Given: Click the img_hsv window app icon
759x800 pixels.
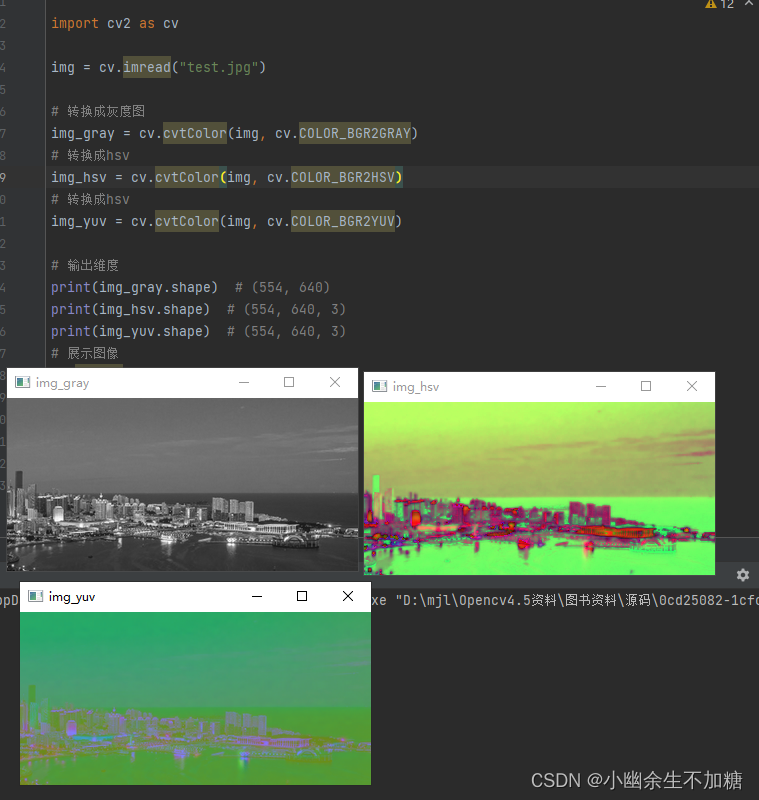Looking at the screenshot, I should point(380,386).
